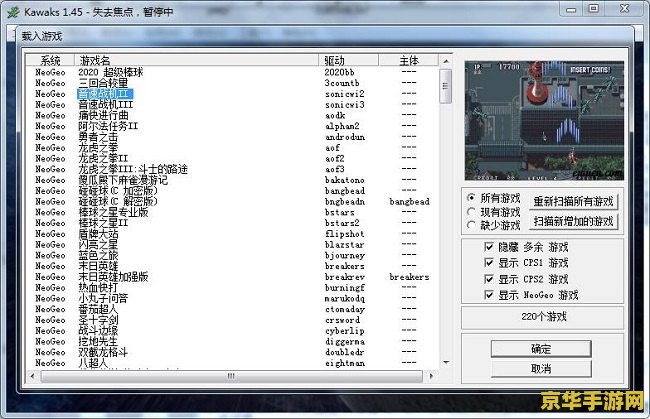Click the list scroll-up arrow
650x419 pixels.
(x=446, y=61)
